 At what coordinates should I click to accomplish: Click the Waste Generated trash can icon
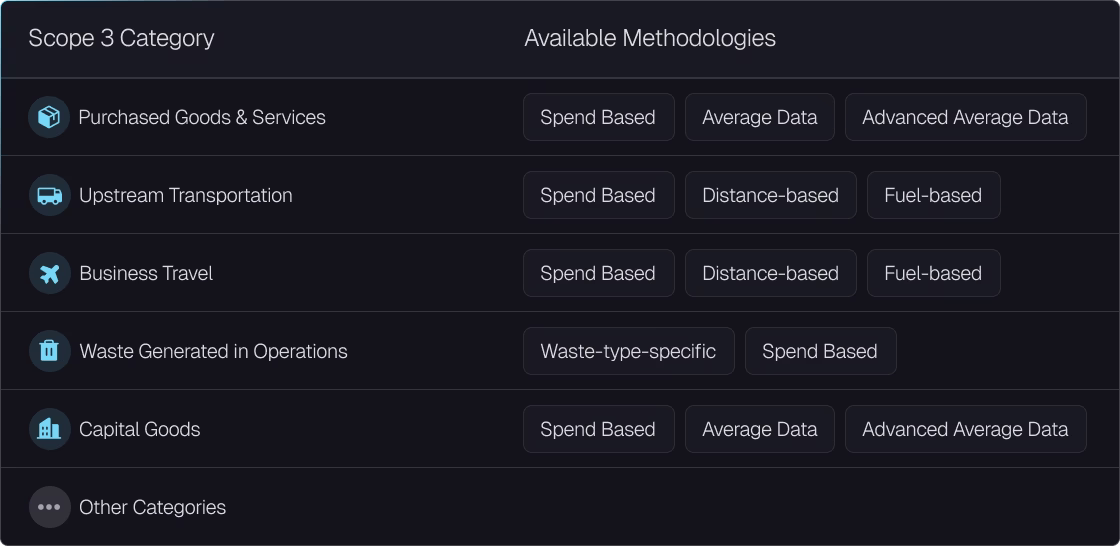click(49, 351)
